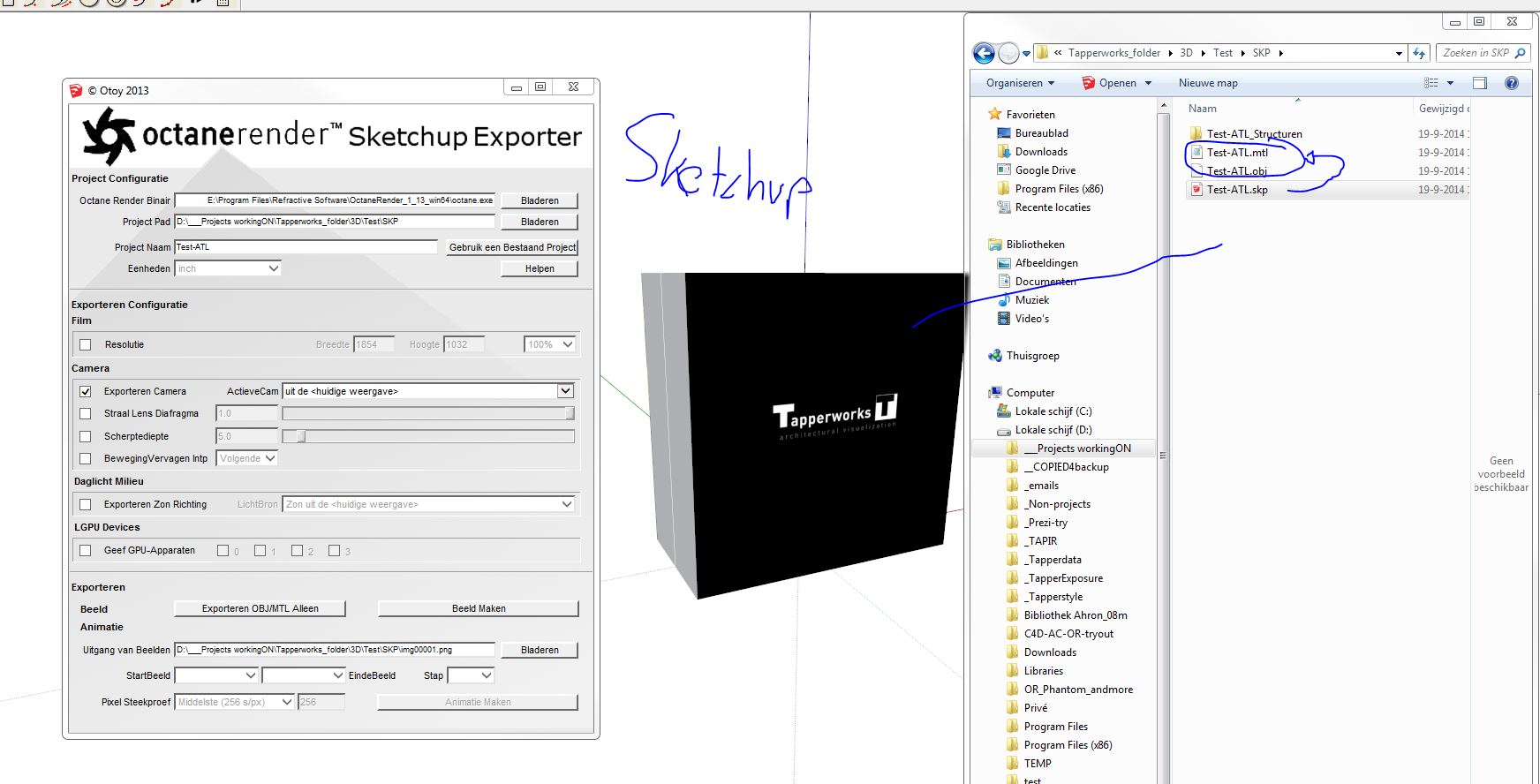
Task: Click Openen in the Explorer toolbar
Action: pyautogui.click(x=1117, y=83)
